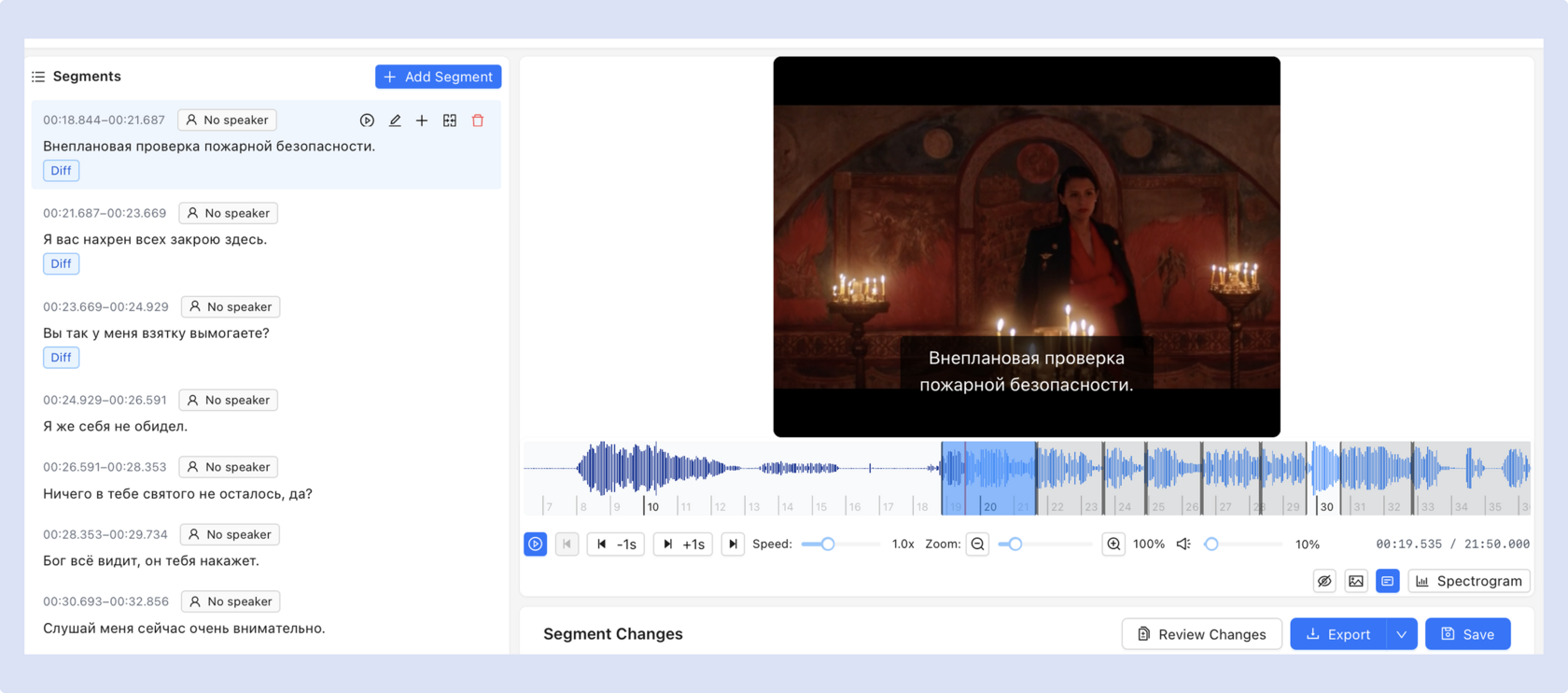This screenshot has height=693, width=1568.
Task: Click the waveform at the 30 second mark
Action: point(1326,507)
